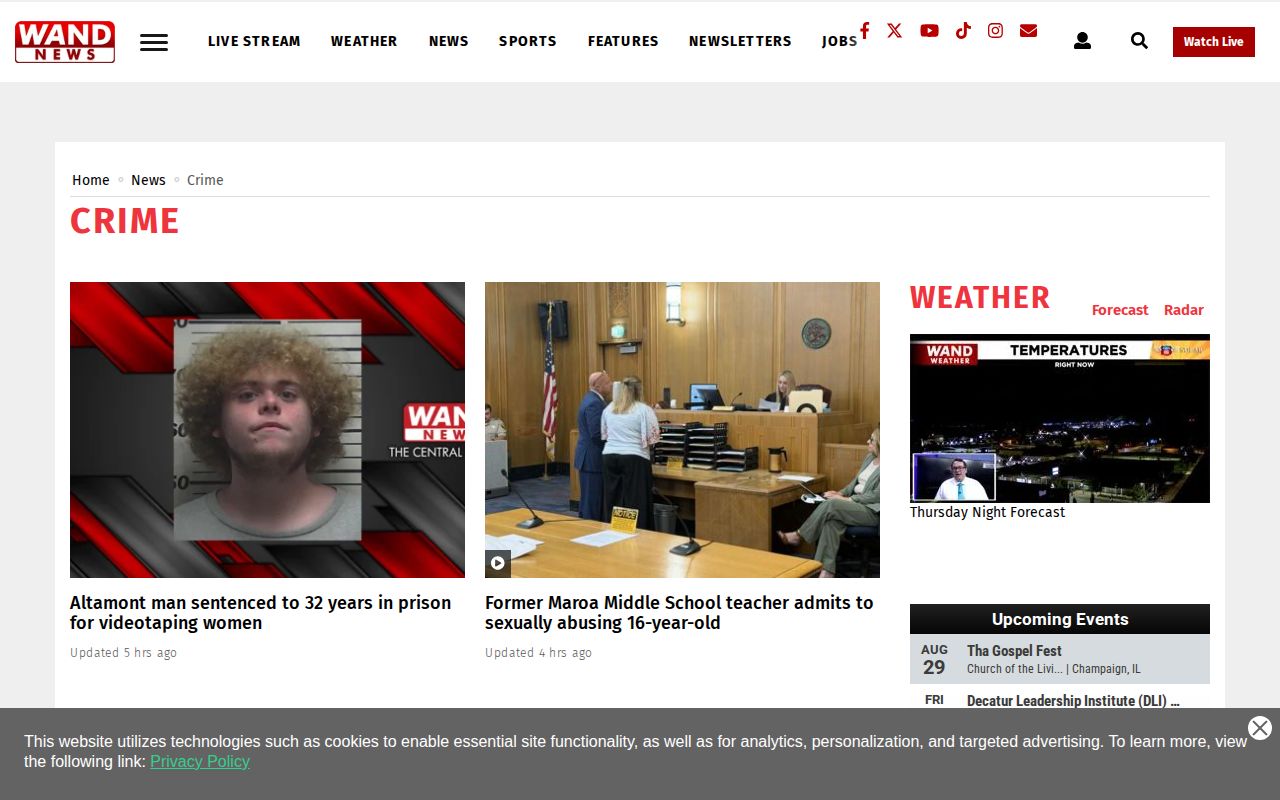Click the AUG 29 event date
The height and width of the screenshot is (800, 1280).
tap(934, 660)
